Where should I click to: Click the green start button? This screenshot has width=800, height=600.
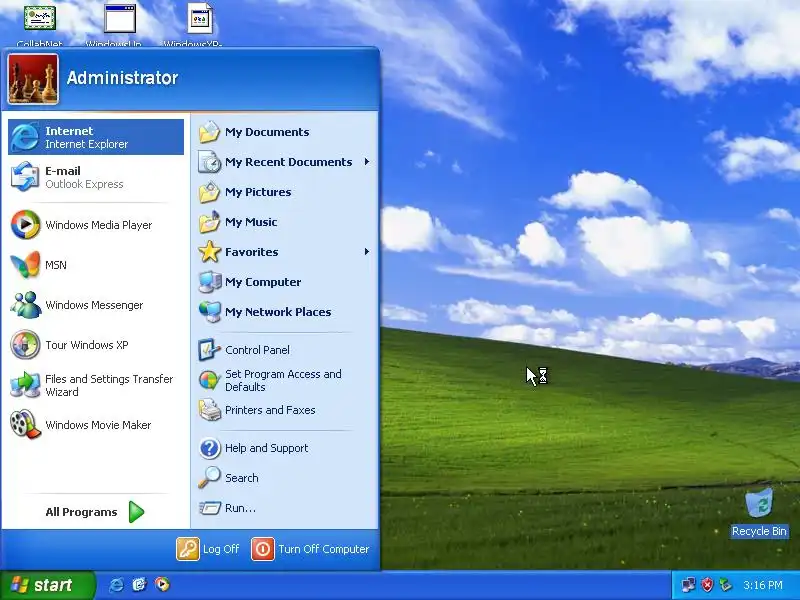[47, 585]
